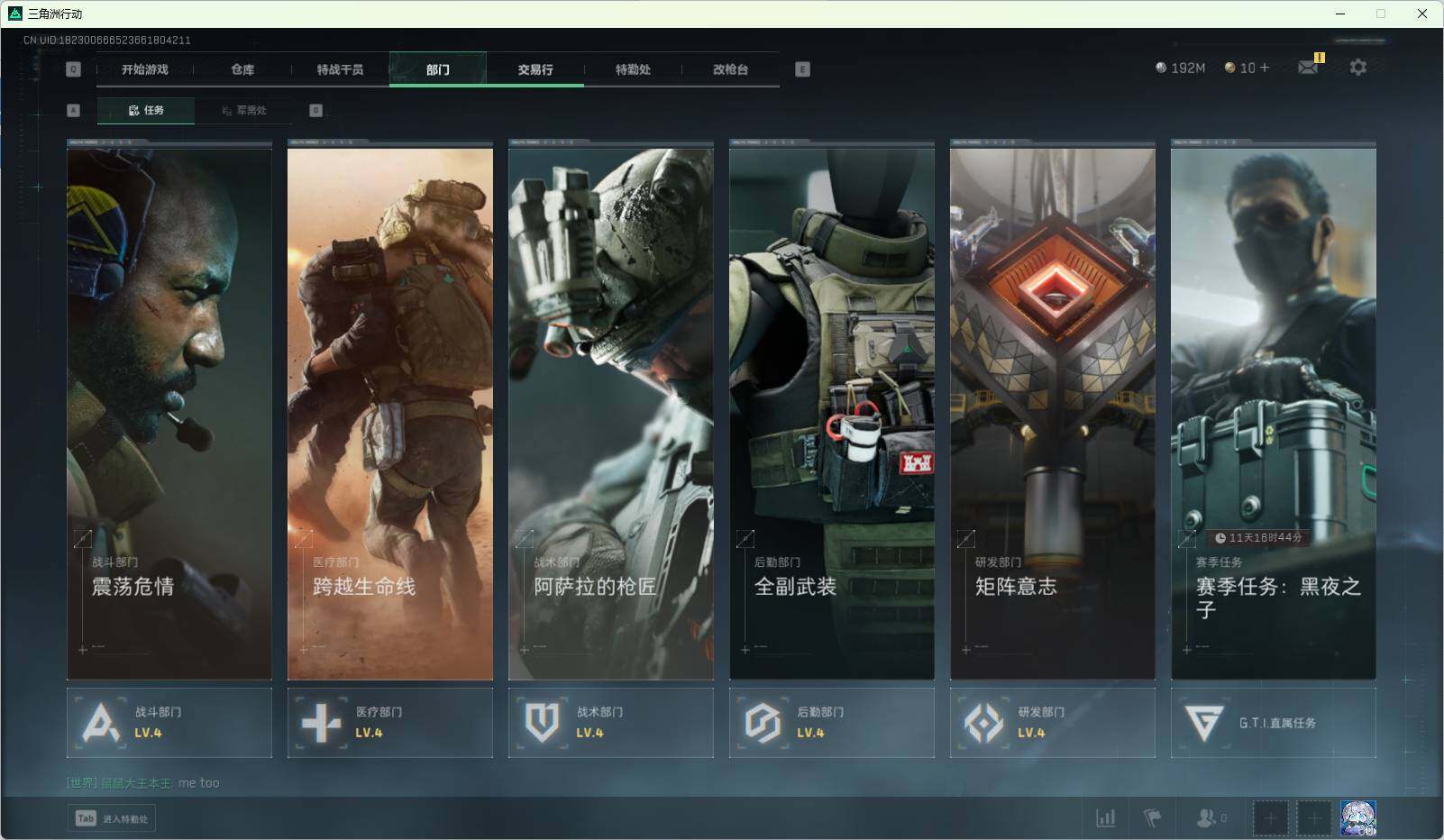Select the A key hint icon
This screenshot has height=840, width=1444.
click(x=74, y=110)
